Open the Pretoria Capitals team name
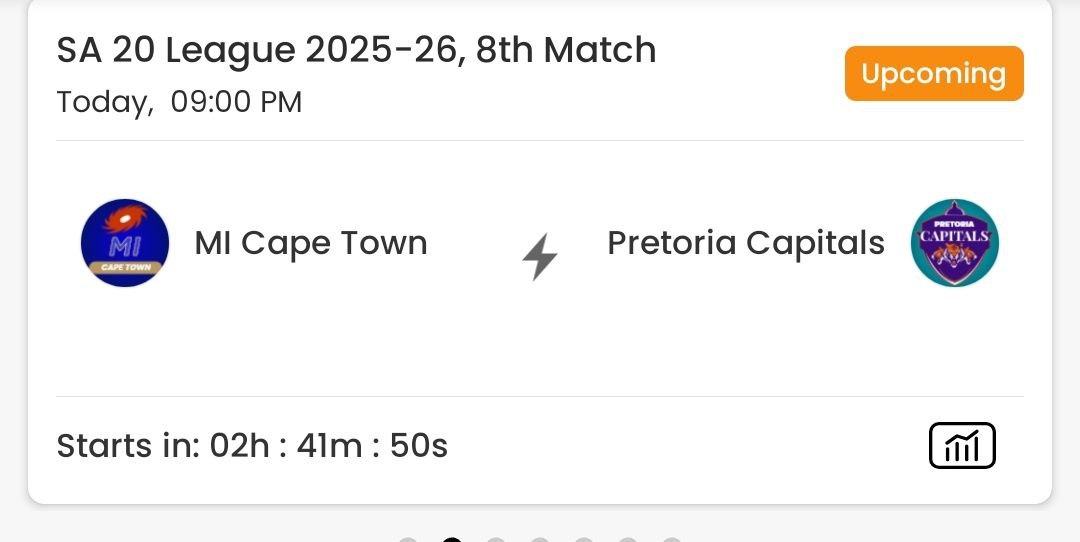Image resolution: width=1080 pixels, height=542 pixels. click(746, 243)
